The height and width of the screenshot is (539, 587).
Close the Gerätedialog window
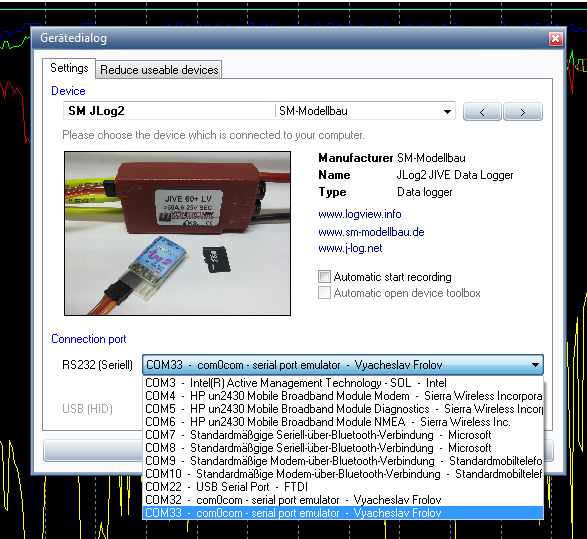click(x=556, y=38)
